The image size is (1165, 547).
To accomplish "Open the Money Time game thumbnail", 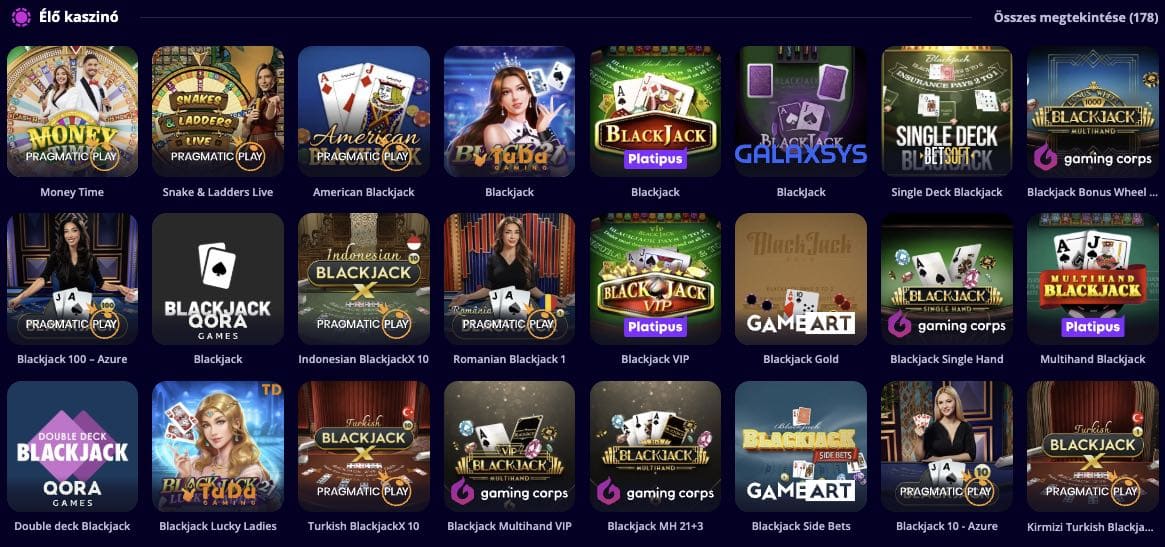I will point(72,111).
